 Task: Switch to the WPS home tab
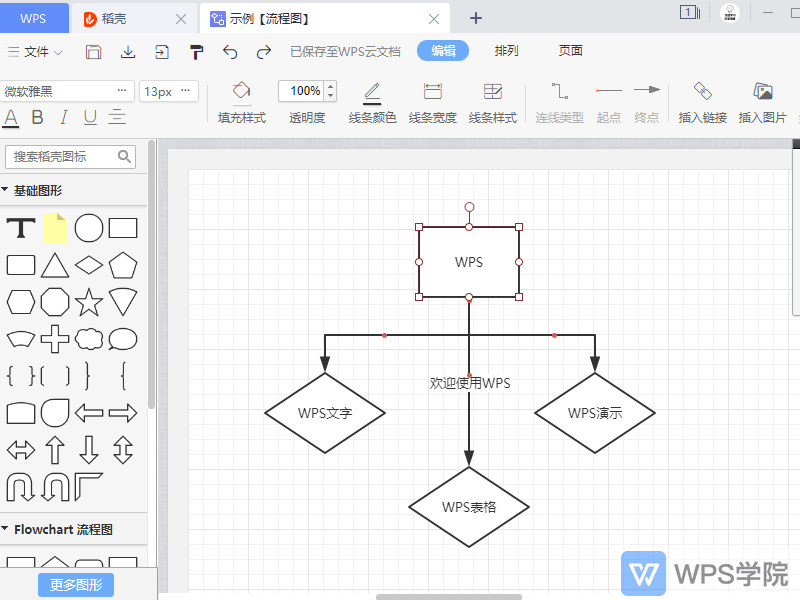(34, 18)
